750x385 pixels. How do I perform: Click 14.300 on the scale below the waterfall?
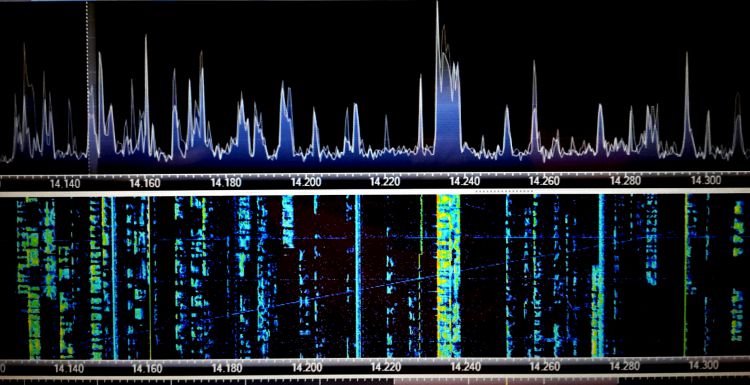point(703,365)
